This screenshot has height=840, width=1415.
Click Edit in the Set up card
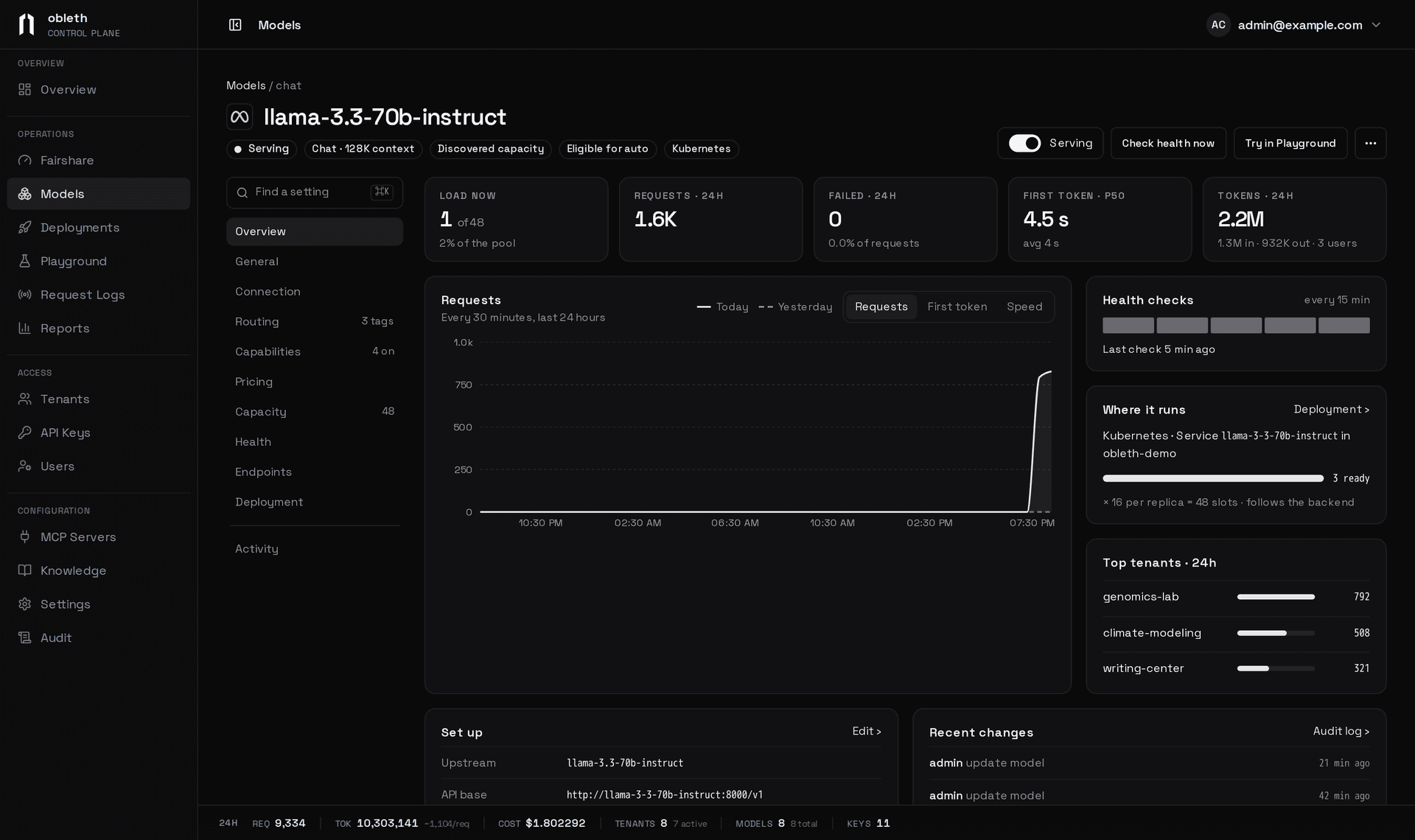pos(866,732)
